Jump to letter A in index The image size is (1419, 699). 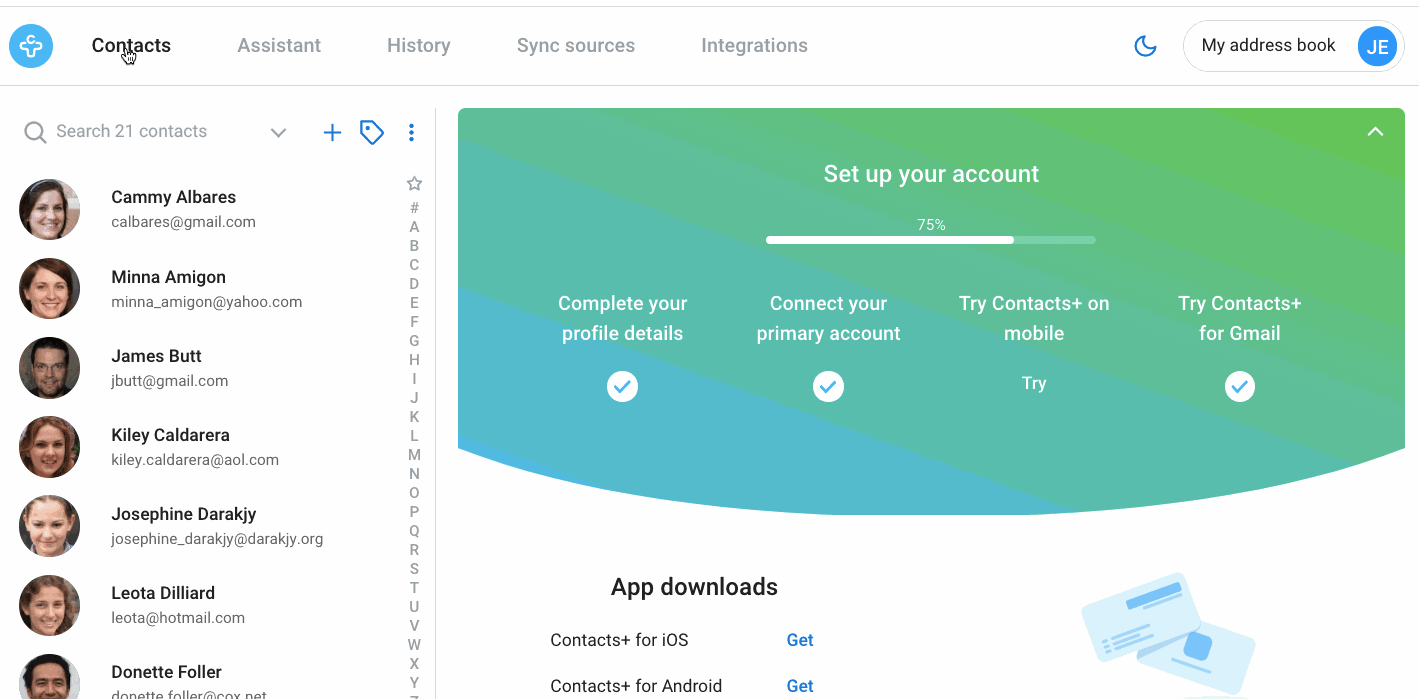pos(414,227)
